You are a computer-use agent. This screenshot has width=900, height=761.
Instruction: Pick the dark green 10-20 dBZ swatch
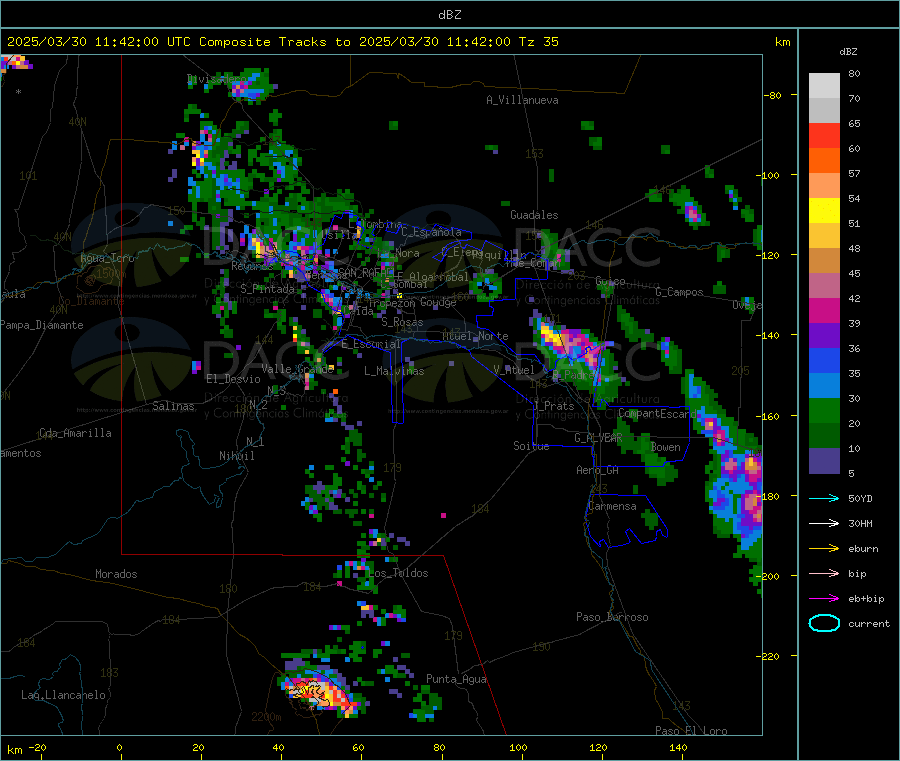[x=824, y=436]
